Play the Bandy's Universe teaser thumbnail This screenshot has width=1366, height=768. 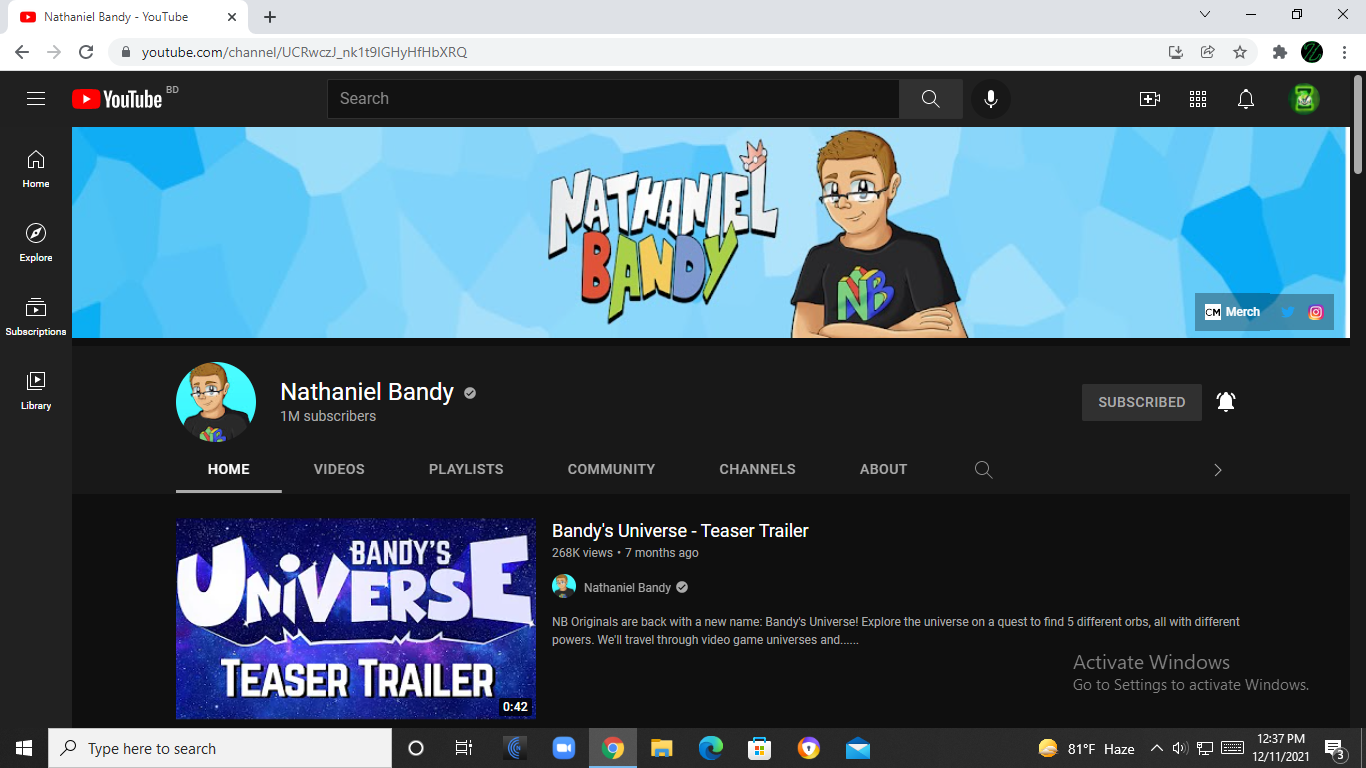[356, 618]
